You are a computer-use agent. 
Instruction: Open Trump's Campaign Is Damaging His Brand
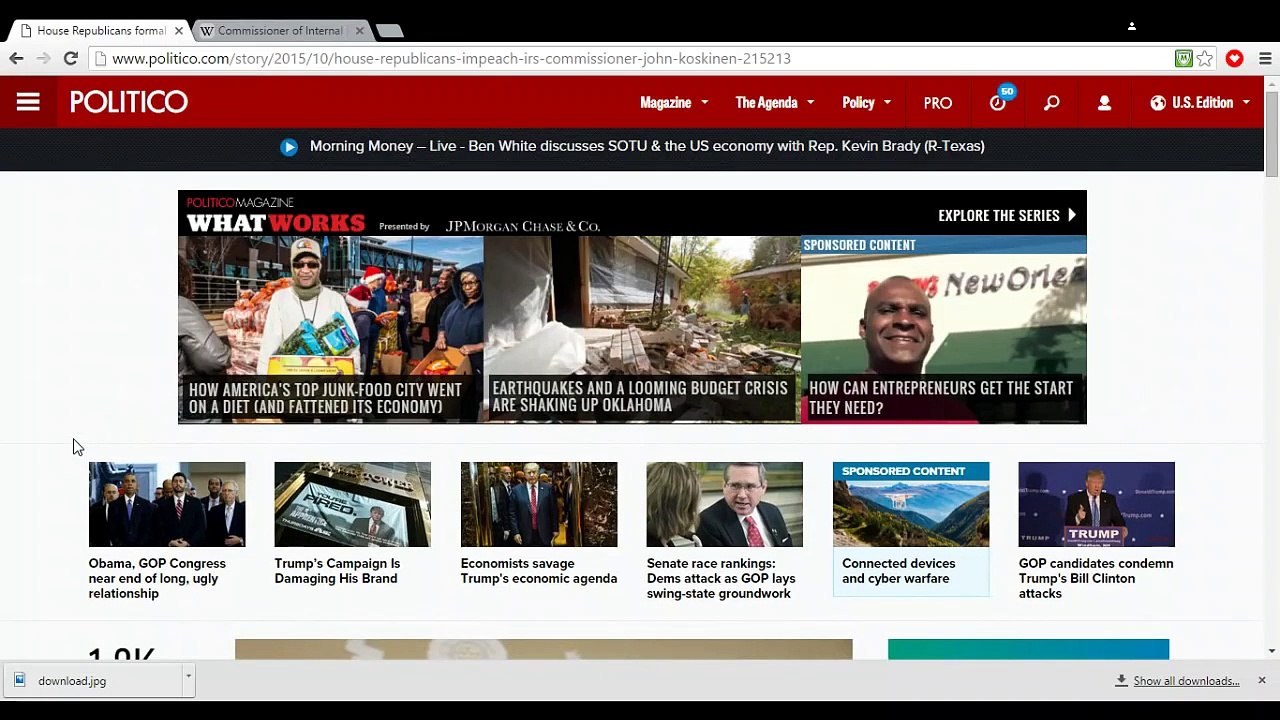(x=337, y=571)
